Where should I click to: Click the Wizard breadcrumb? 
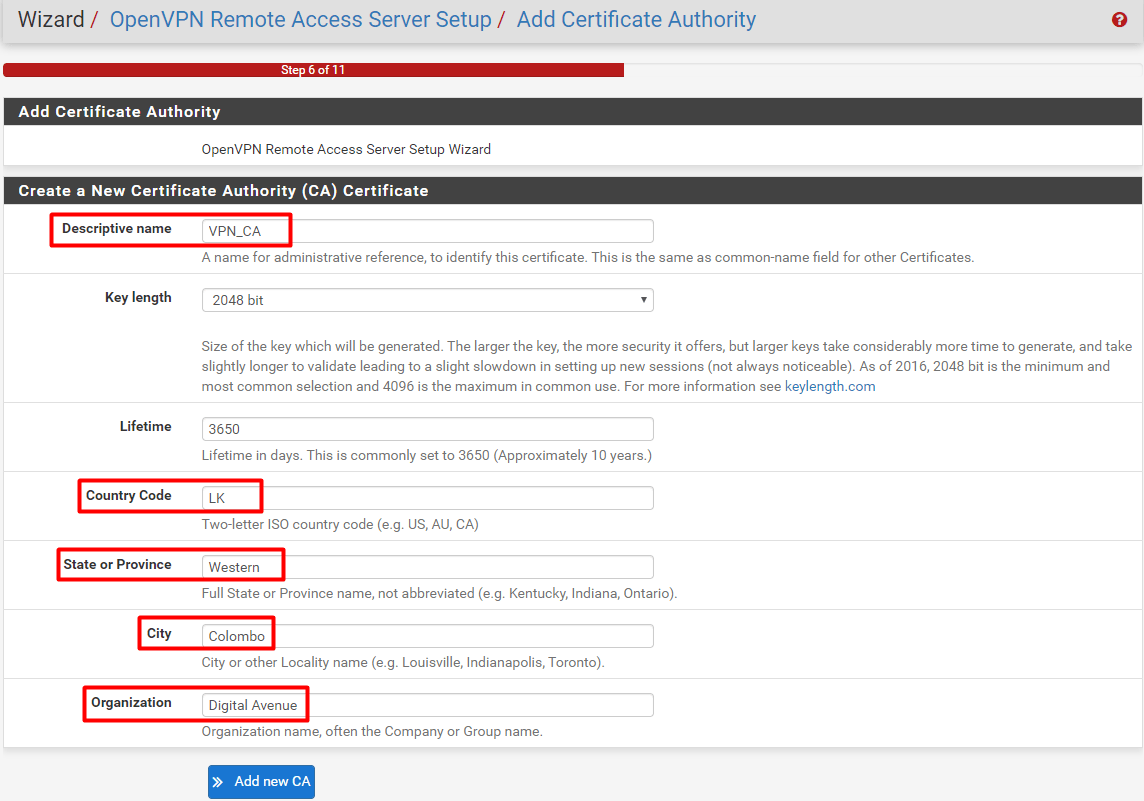[x=51, y=20]
